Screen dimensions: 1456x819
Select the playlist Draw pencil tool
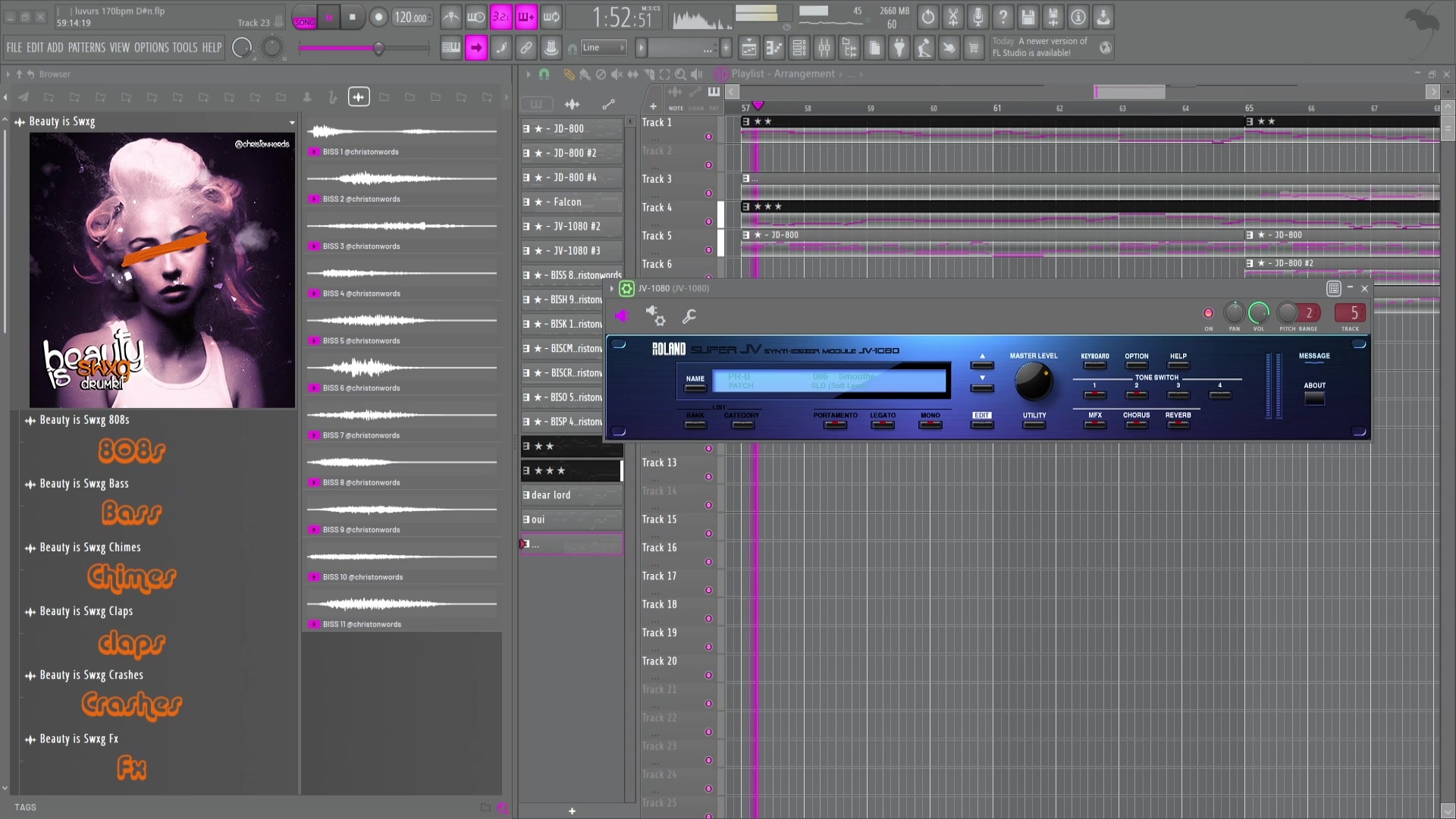click(569, 74)
